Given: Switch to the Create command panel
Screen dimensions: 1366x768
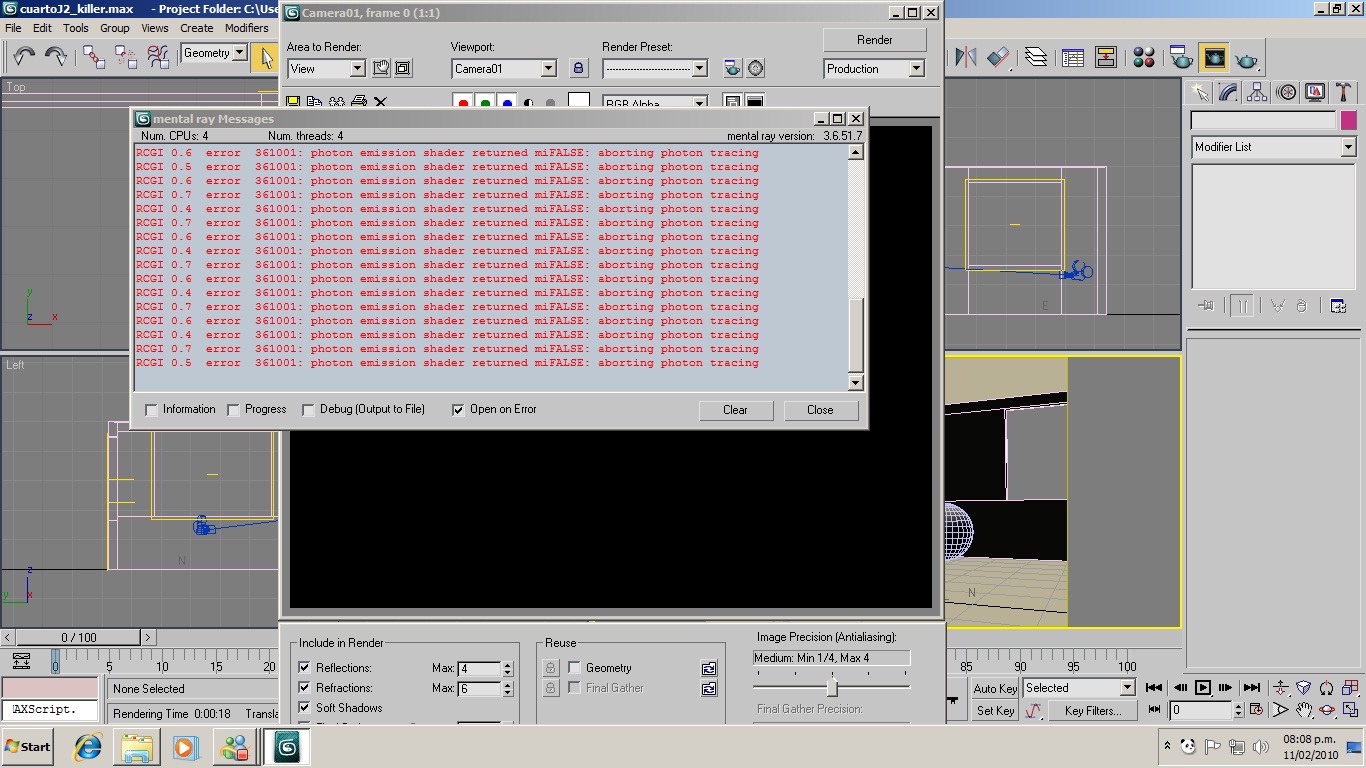Looking at the screenshot, I should (x=1200, y=93).
